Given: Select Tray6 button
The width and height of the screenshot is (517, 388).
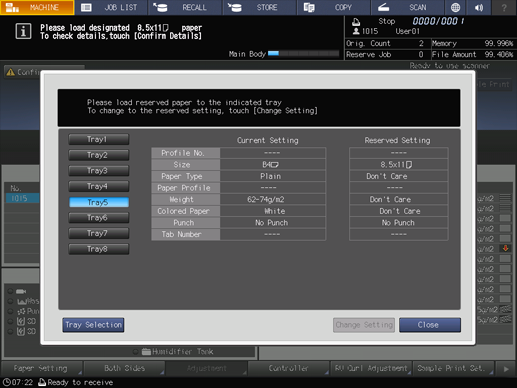Looking at the screenshot, I should pos(99,218).
